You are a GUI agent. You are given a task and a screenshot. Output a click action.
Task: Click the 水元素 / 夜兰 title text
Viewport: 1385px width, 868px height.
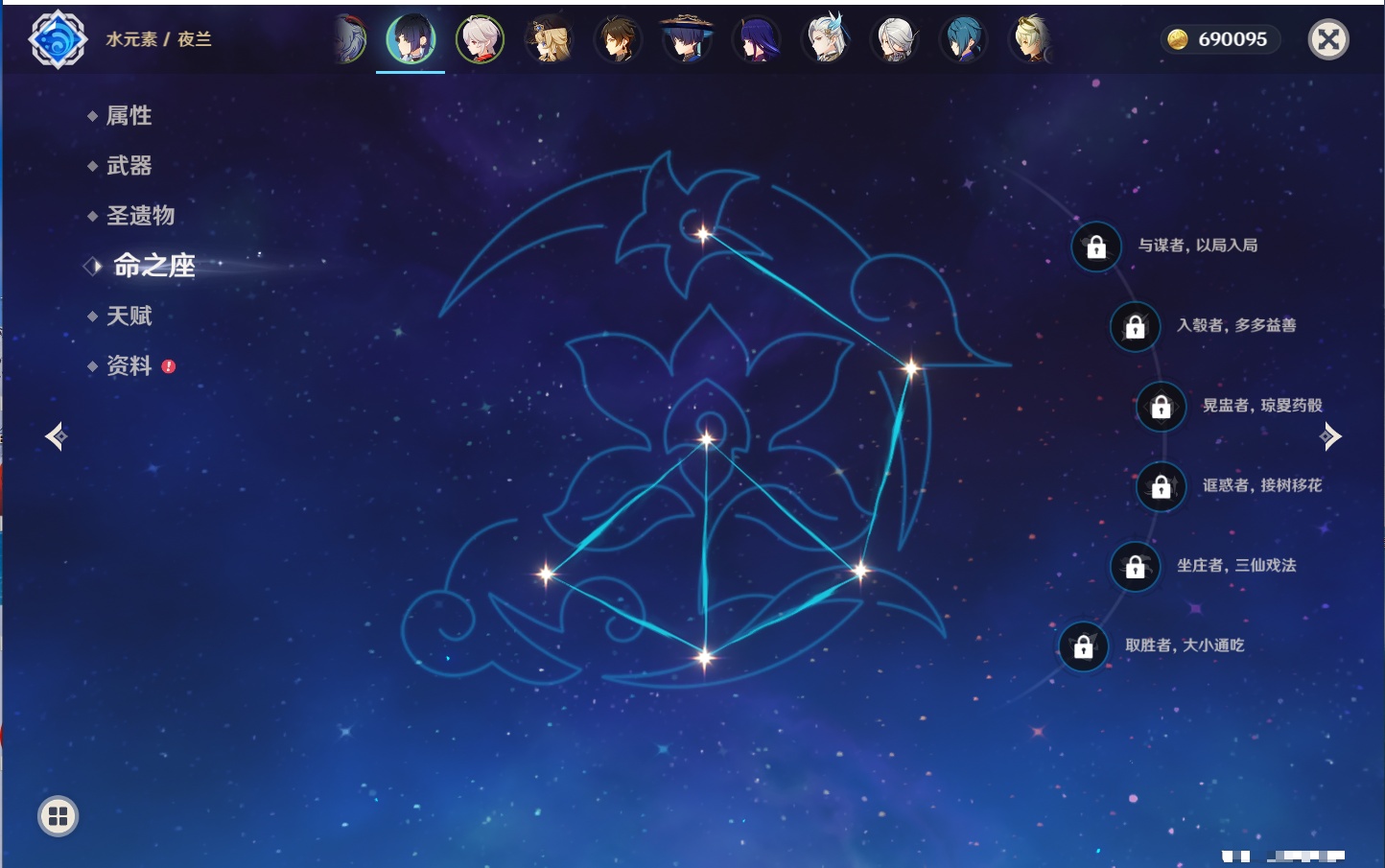[x=158, y=39]
